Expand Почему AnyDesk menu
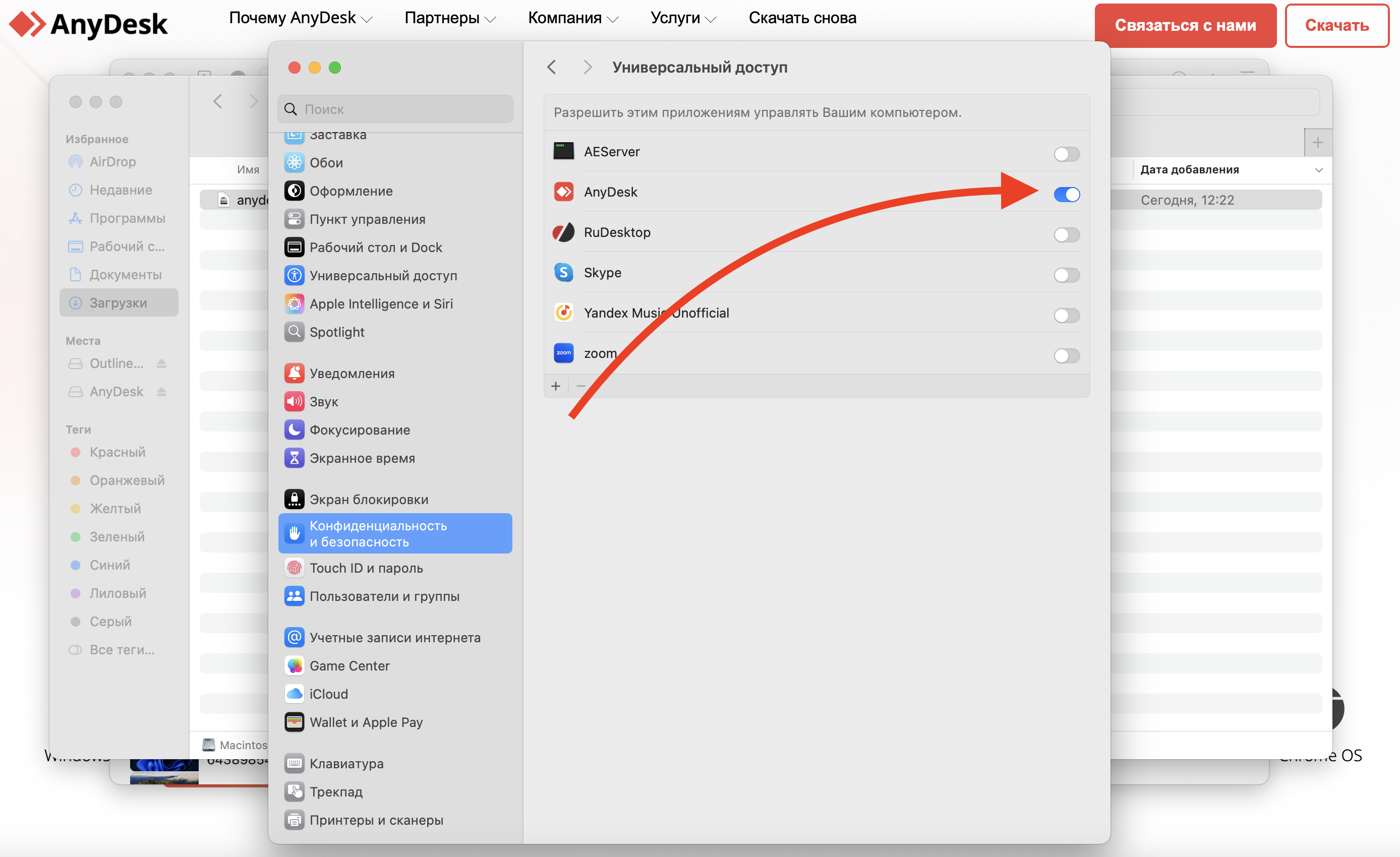 point(301,18)
